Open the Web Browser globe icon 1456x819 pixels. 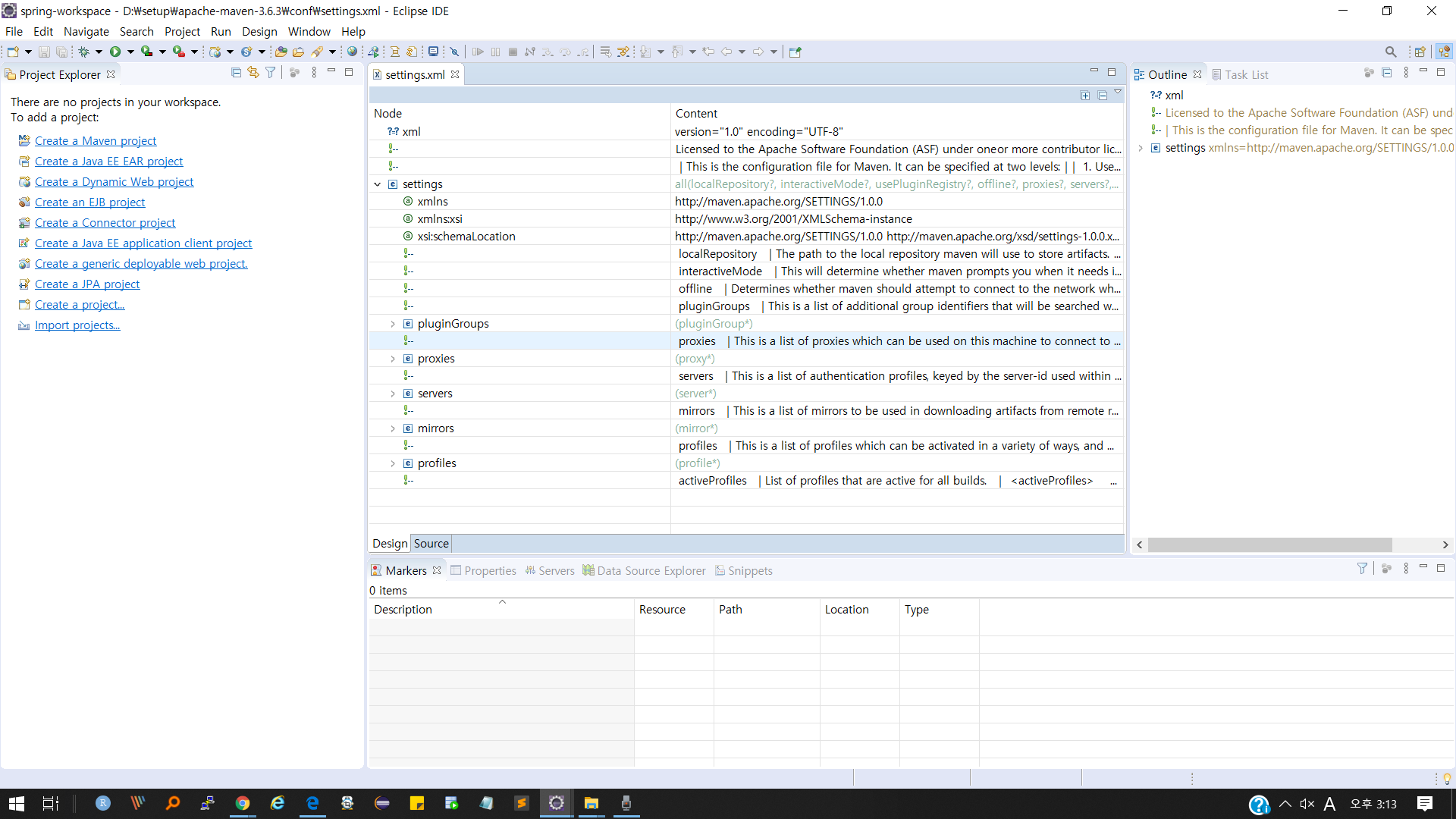point(352,52)
